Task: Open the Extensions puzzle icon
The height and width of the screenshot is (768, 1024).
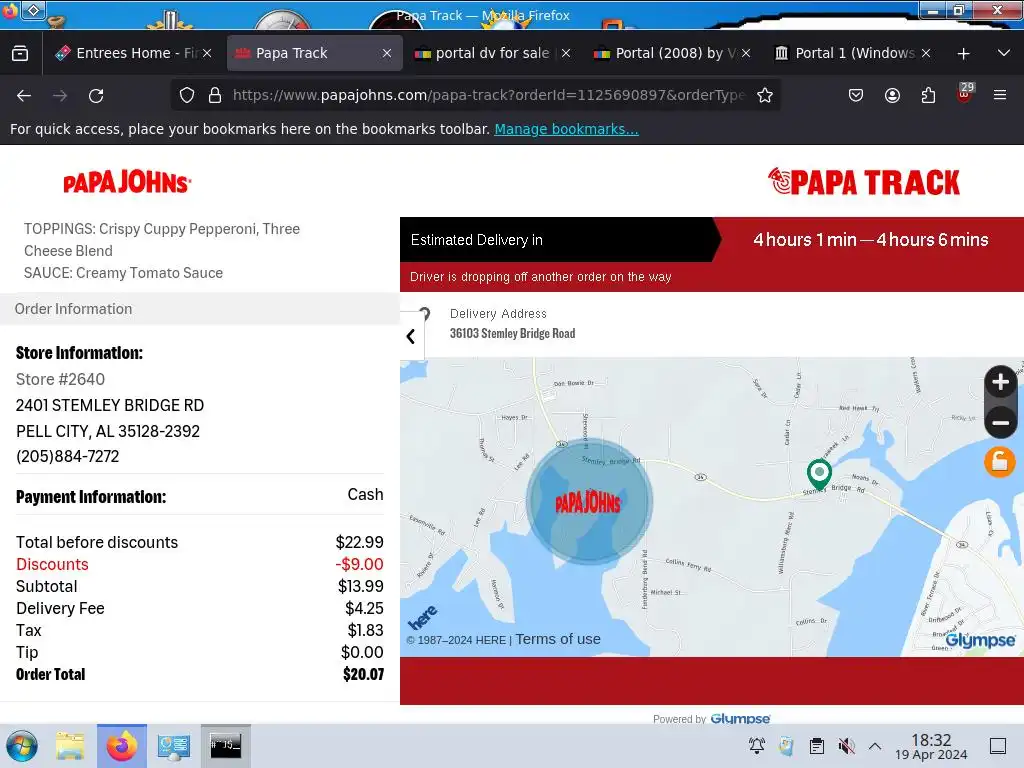Action: (x=928, y=95)
